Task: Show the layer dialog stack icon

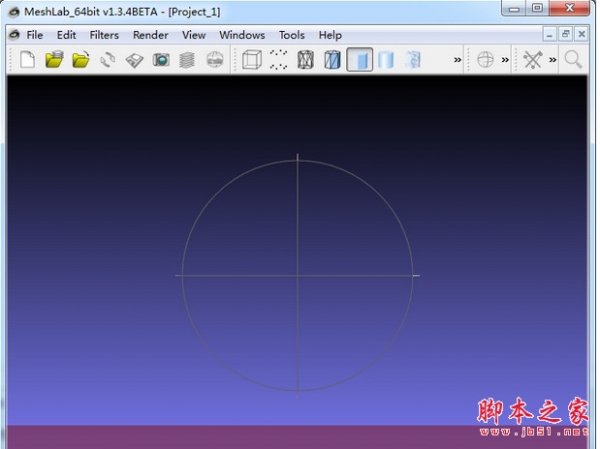Action: pyautogui.click(x=187, y=60)
